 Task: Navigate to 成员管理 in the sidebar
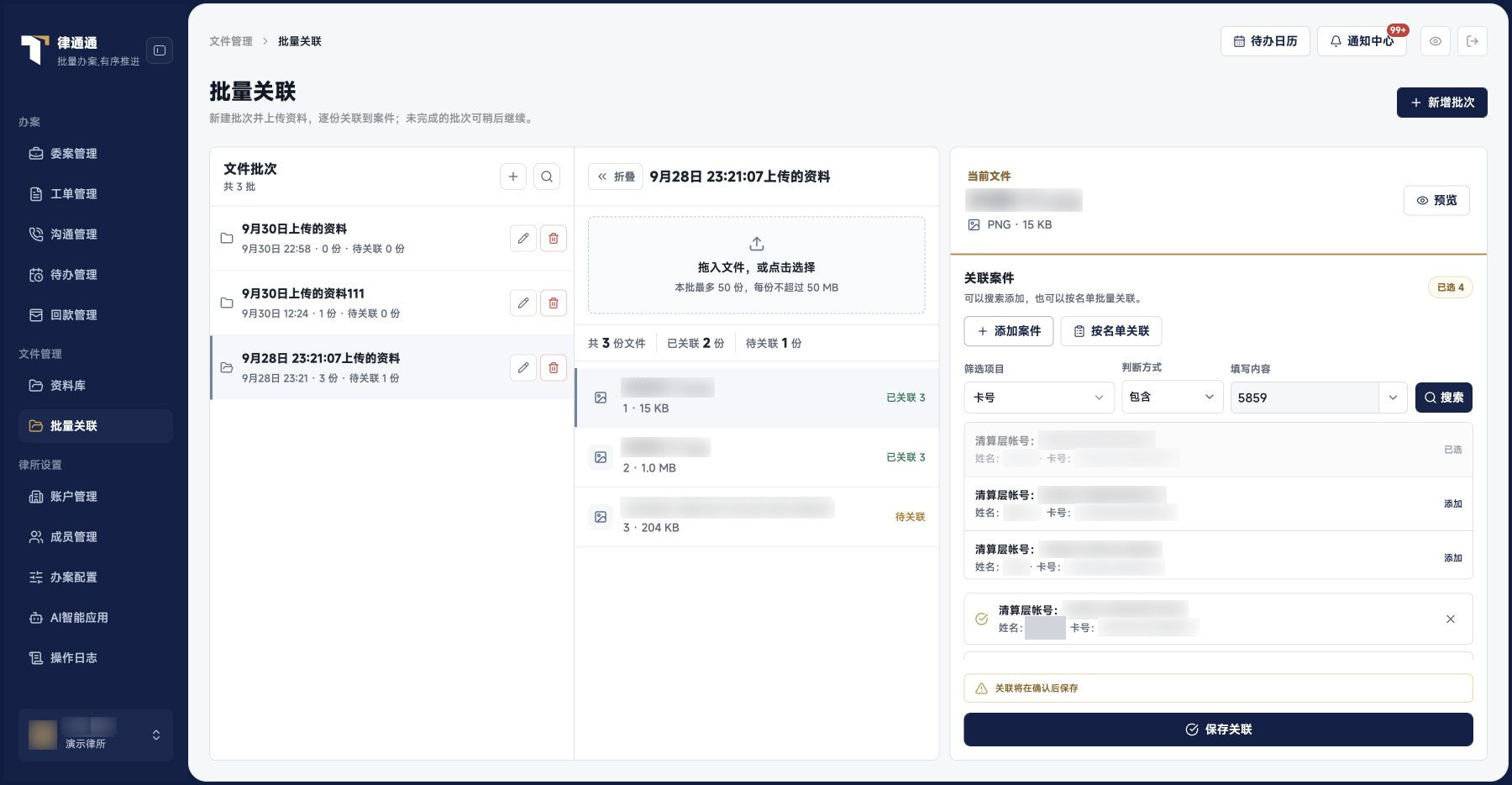96,537
